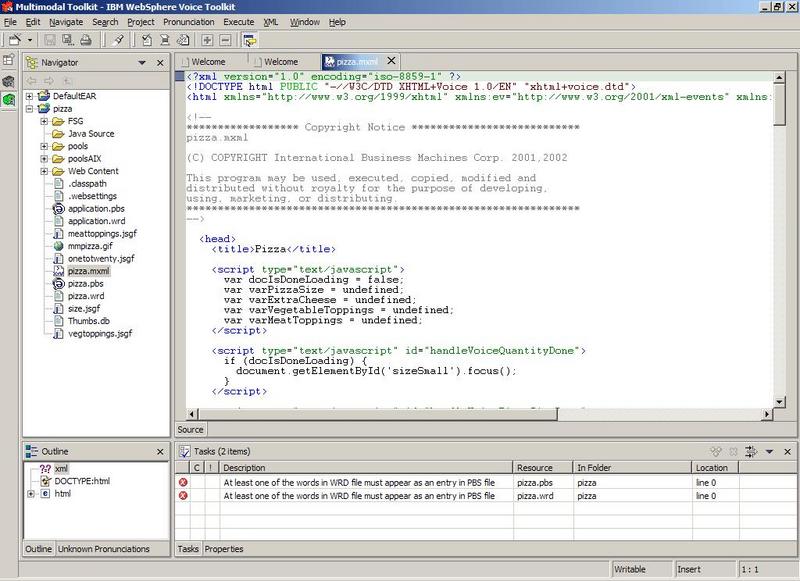Click the minus Collapse toolbar icon
The height and width of the screenshot is (581, 800).
point(226,40)
